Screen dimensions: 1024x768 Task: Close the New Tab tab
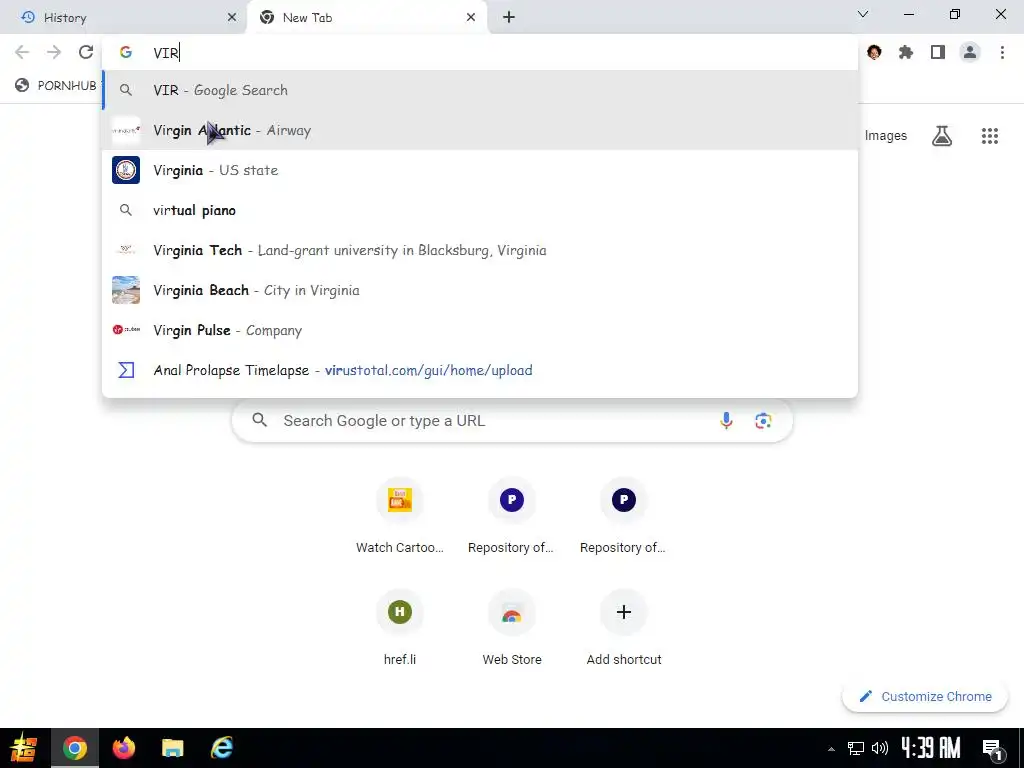tap(471, 18)
